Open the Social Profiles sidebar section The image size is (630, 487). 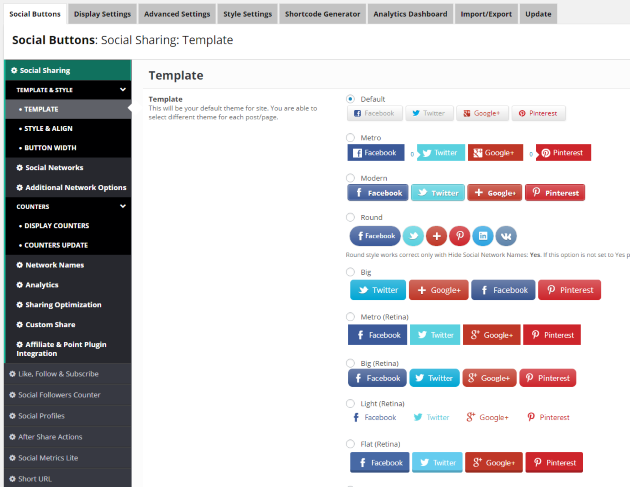coord(68,416)
